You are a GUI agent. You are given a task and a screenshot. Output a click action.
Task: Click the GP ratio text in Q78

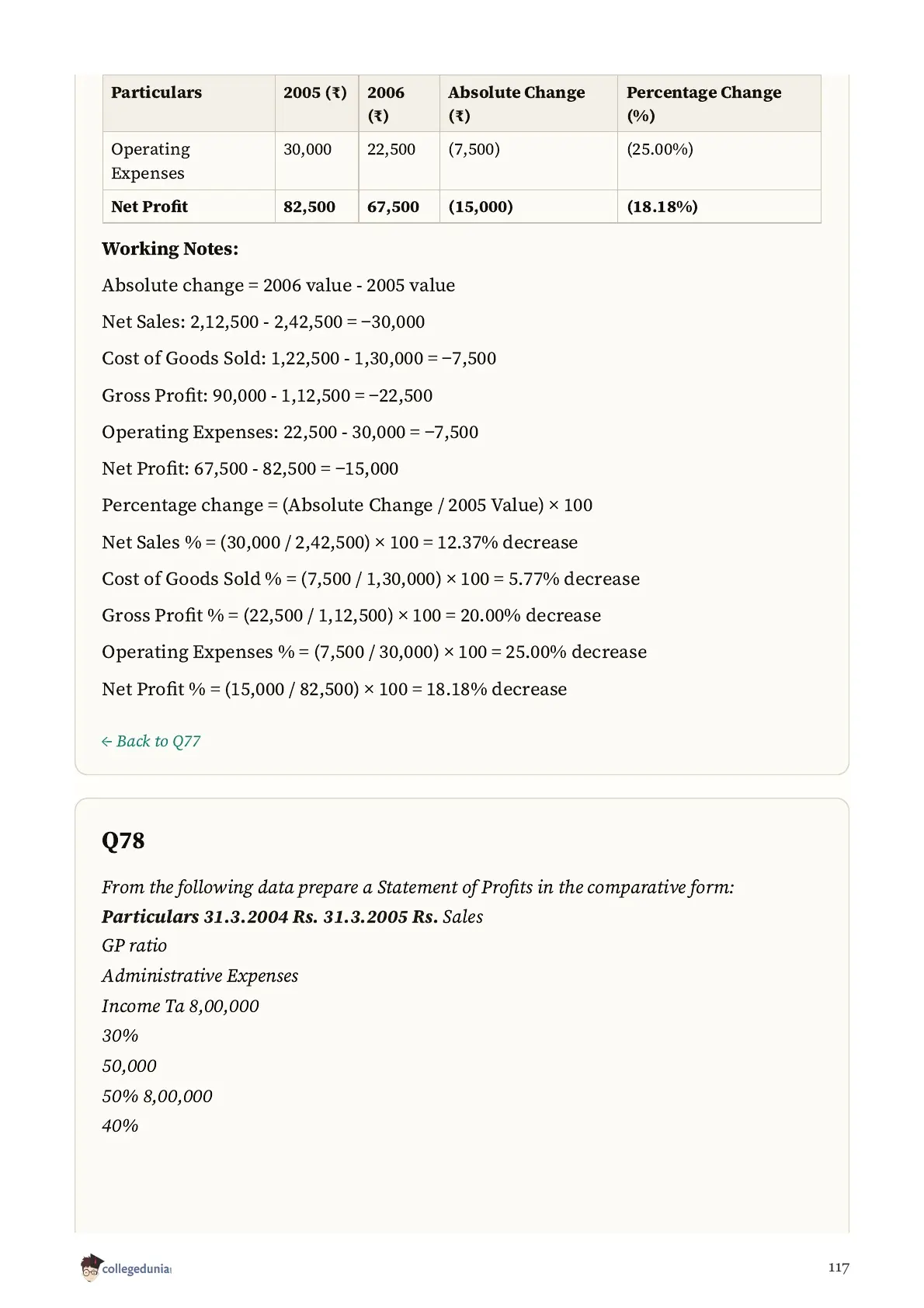tap(134, 945)
